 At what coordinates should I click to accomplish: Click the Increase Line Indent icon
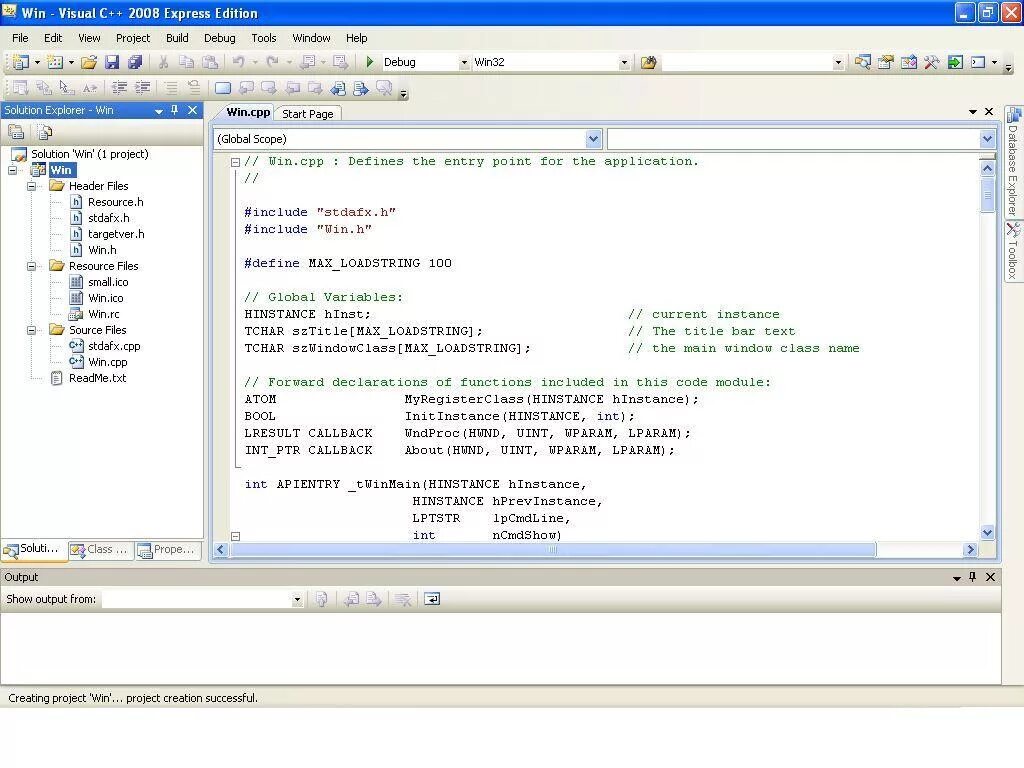coord(142,88)
